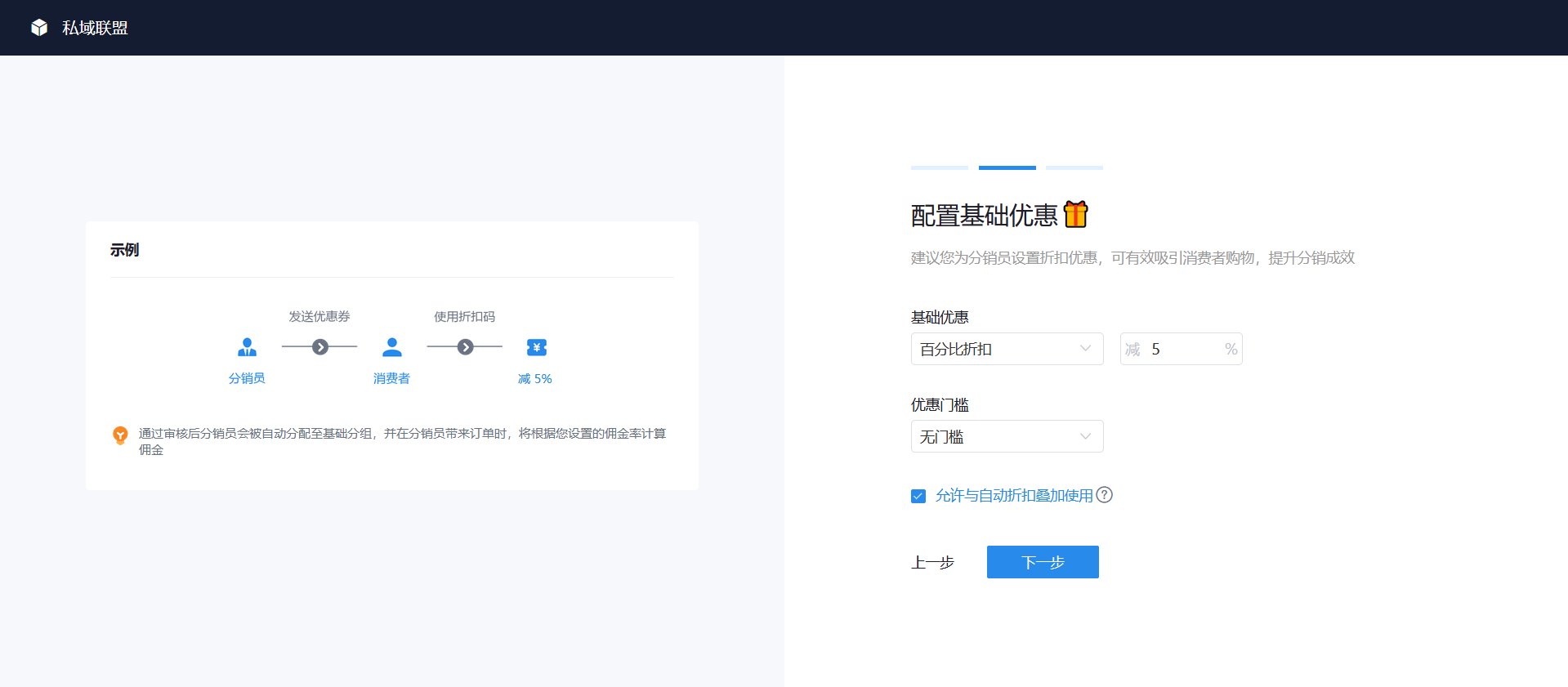Click the 分销员 label text
Screen dimensions: 1568x687
247,378
